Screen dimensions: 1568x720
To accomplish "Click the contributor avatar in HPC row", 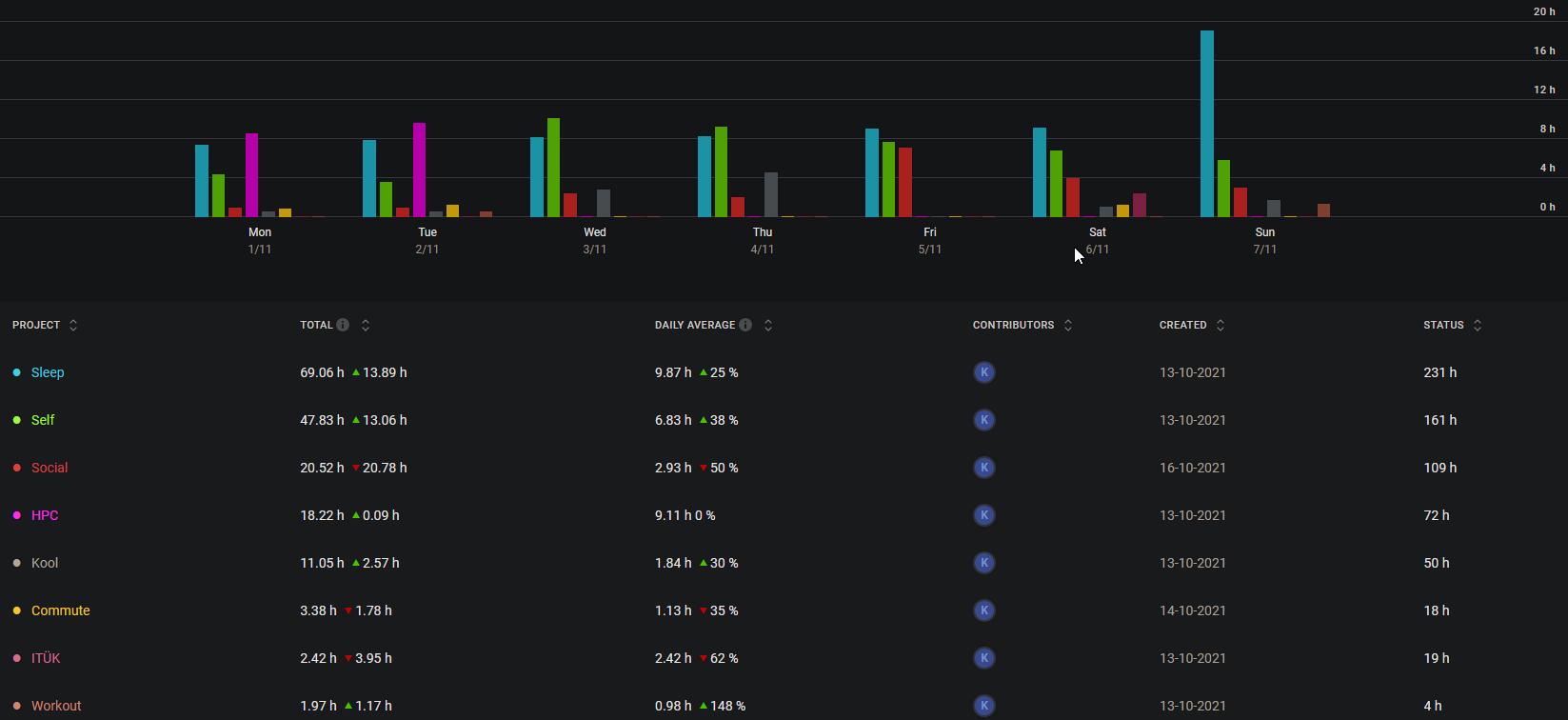I will pyautogui.click(x=984, y=515).
